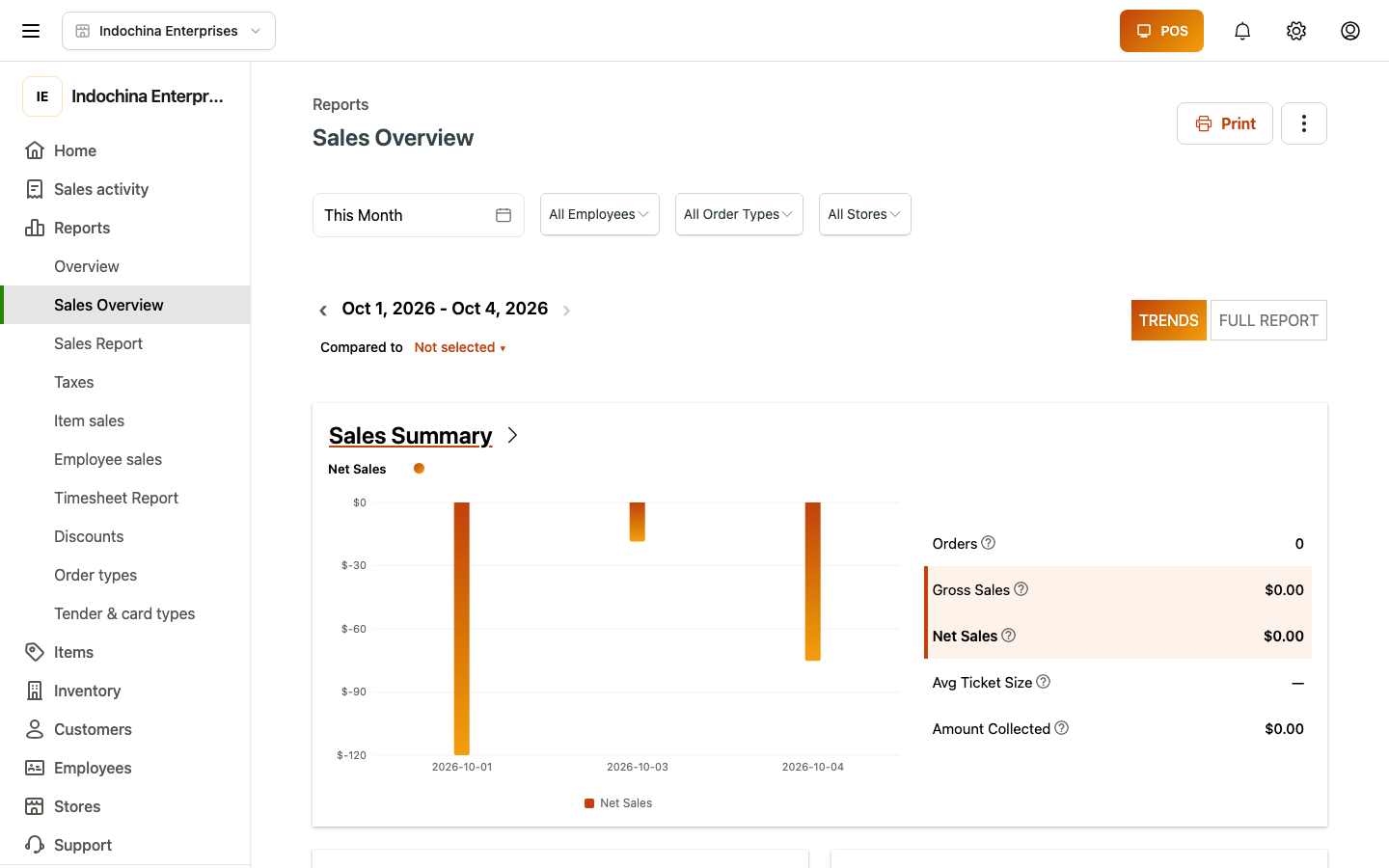Collapse the Reports section in sidebar

pyautogui.click(x=125, y=228)
